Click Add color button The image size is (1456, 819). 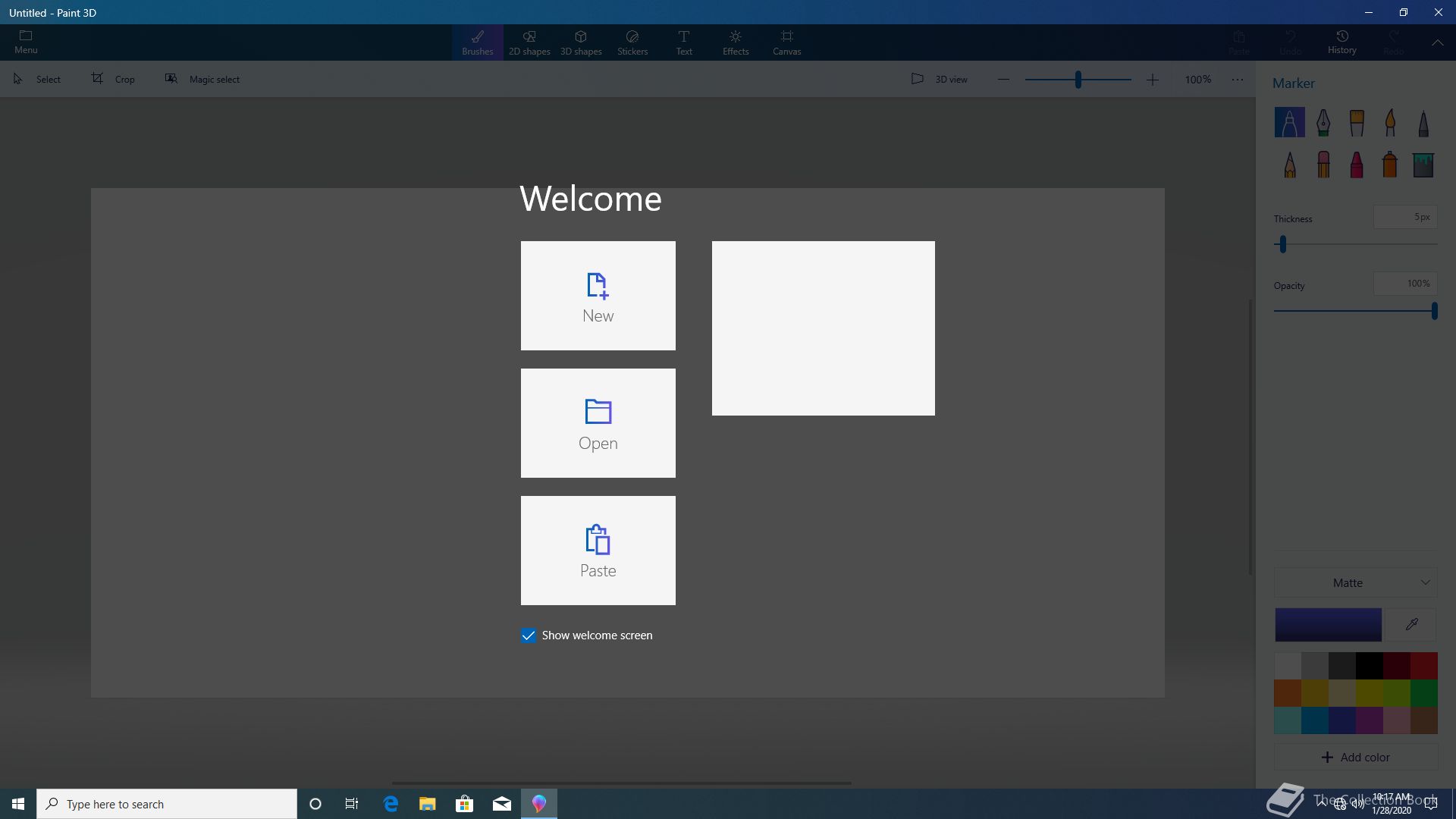(1356, 757)
